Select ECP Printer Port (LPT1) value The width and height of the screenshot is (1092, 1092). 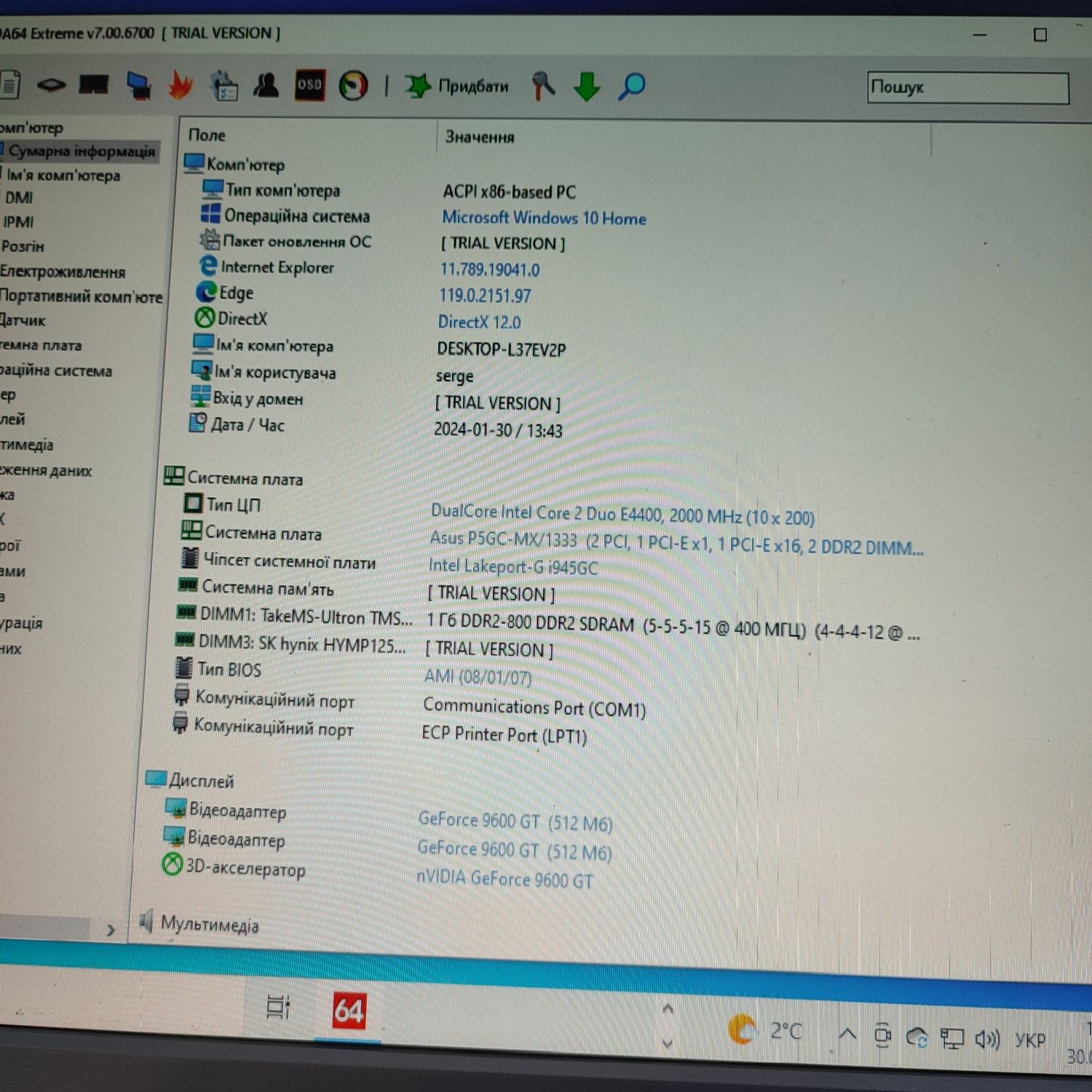(504, 735)
